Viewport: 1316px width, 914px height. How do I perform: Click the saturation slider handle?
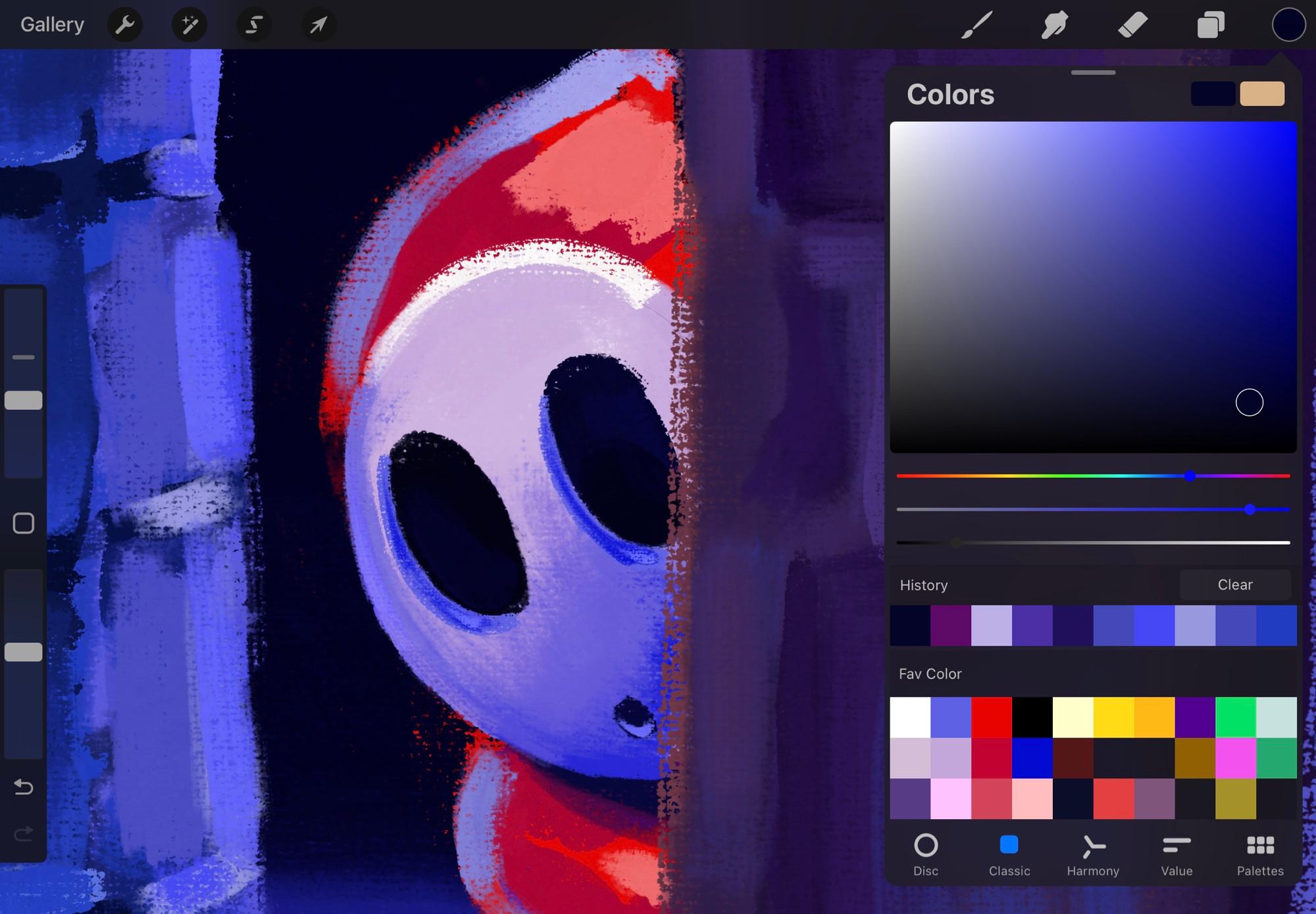[1250, 509]
